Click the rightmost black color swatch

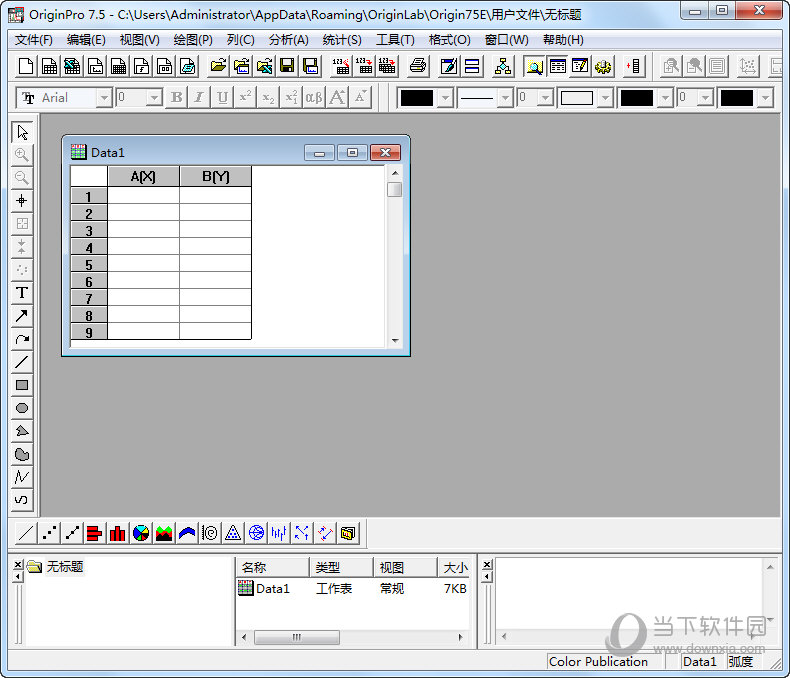pyautogui.click(x=737, y=98)
